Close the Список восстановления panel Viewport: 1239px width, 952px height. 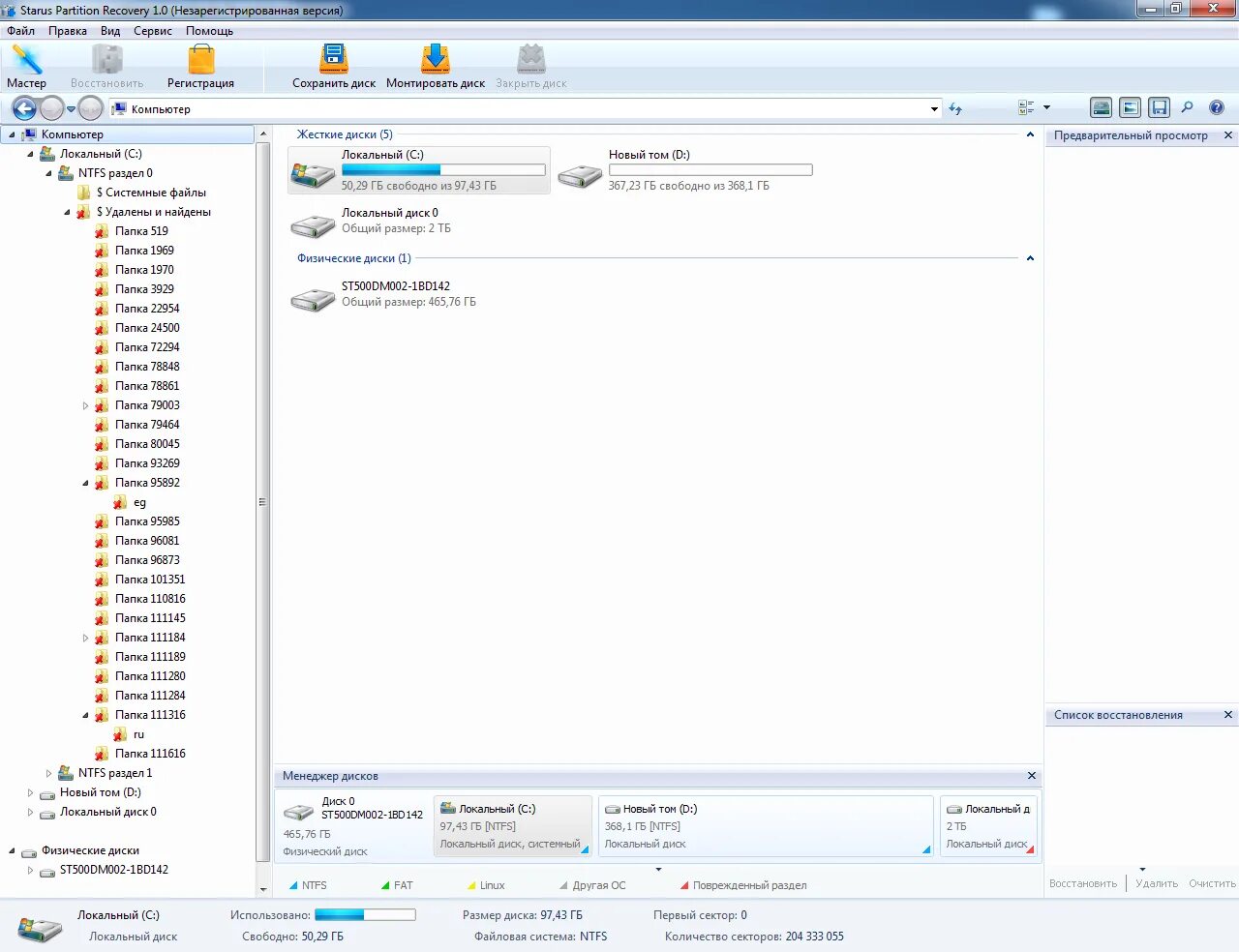1228,715
